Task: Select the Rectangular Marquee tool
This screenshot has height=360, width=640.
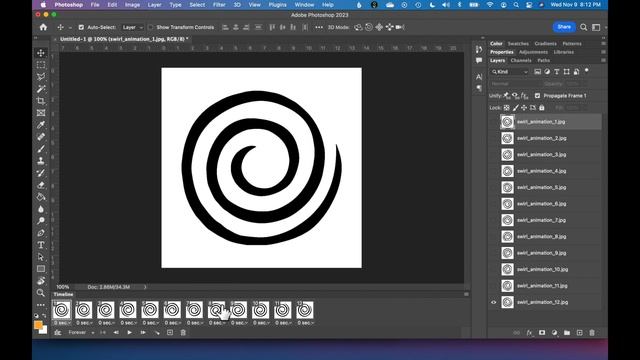Action: (x=41, y=65)
